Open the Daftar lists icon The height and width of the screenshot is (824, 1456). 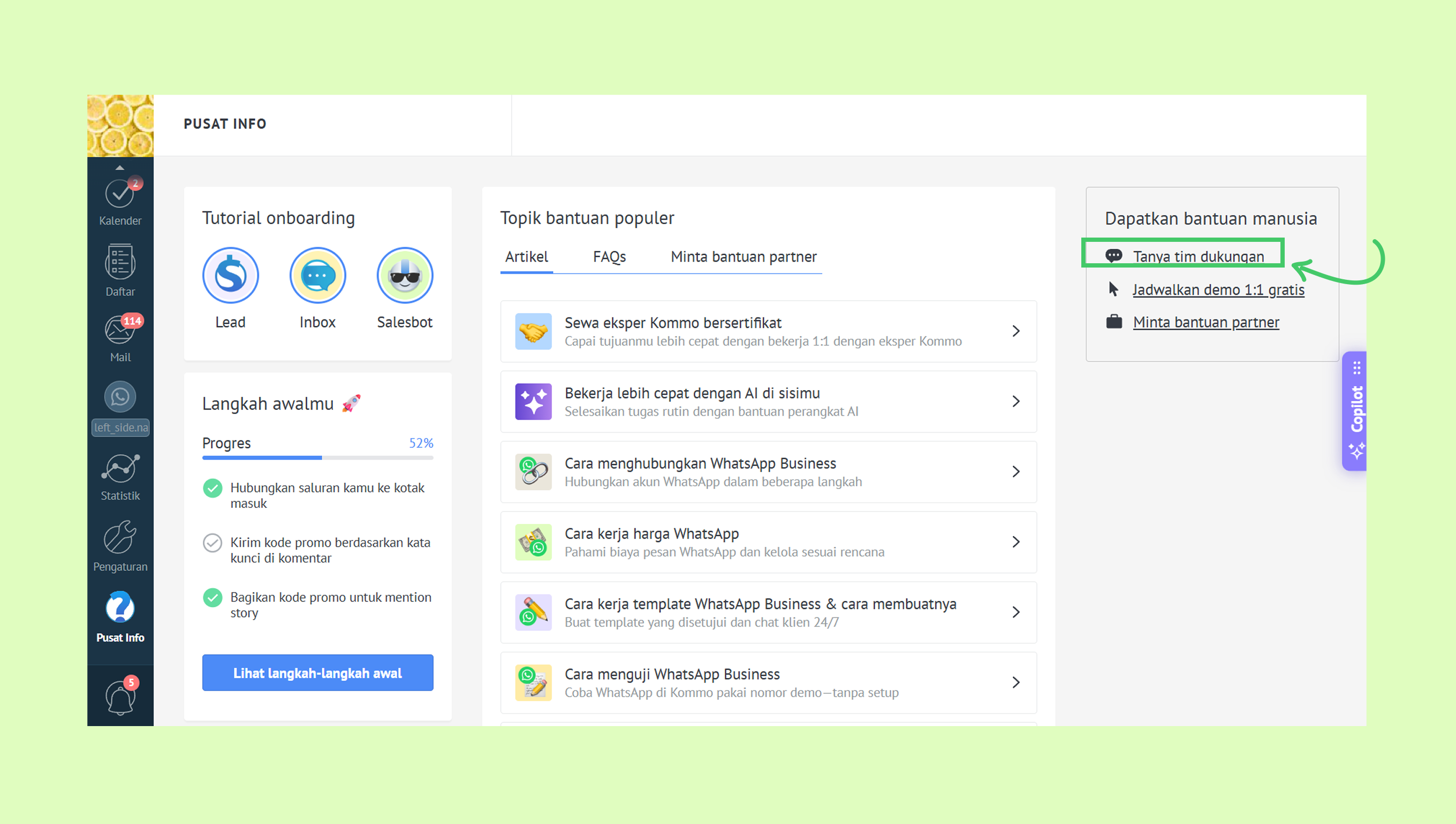(119, 263)
